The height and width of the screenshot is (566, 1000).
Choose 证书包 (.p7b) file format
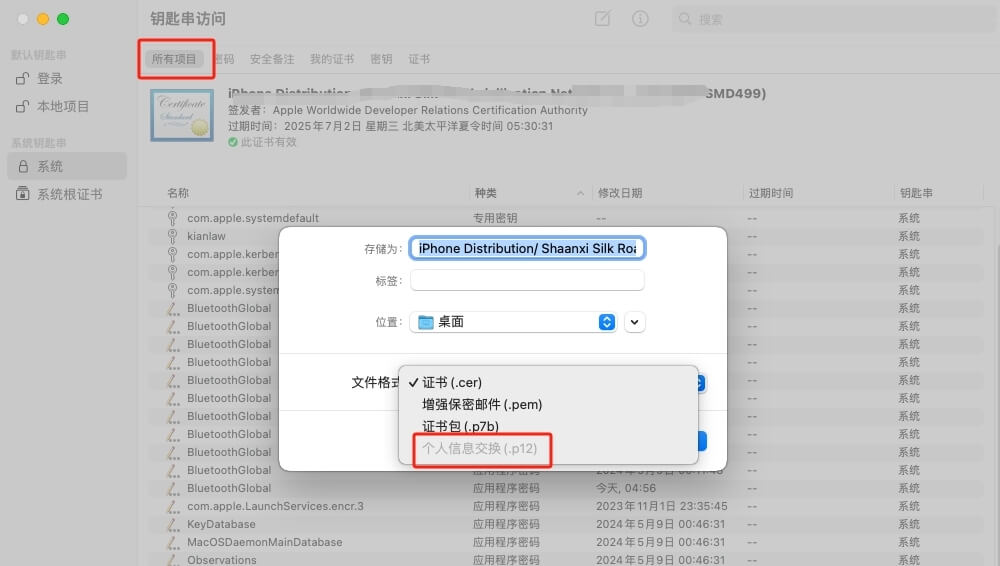coord(548,426)
